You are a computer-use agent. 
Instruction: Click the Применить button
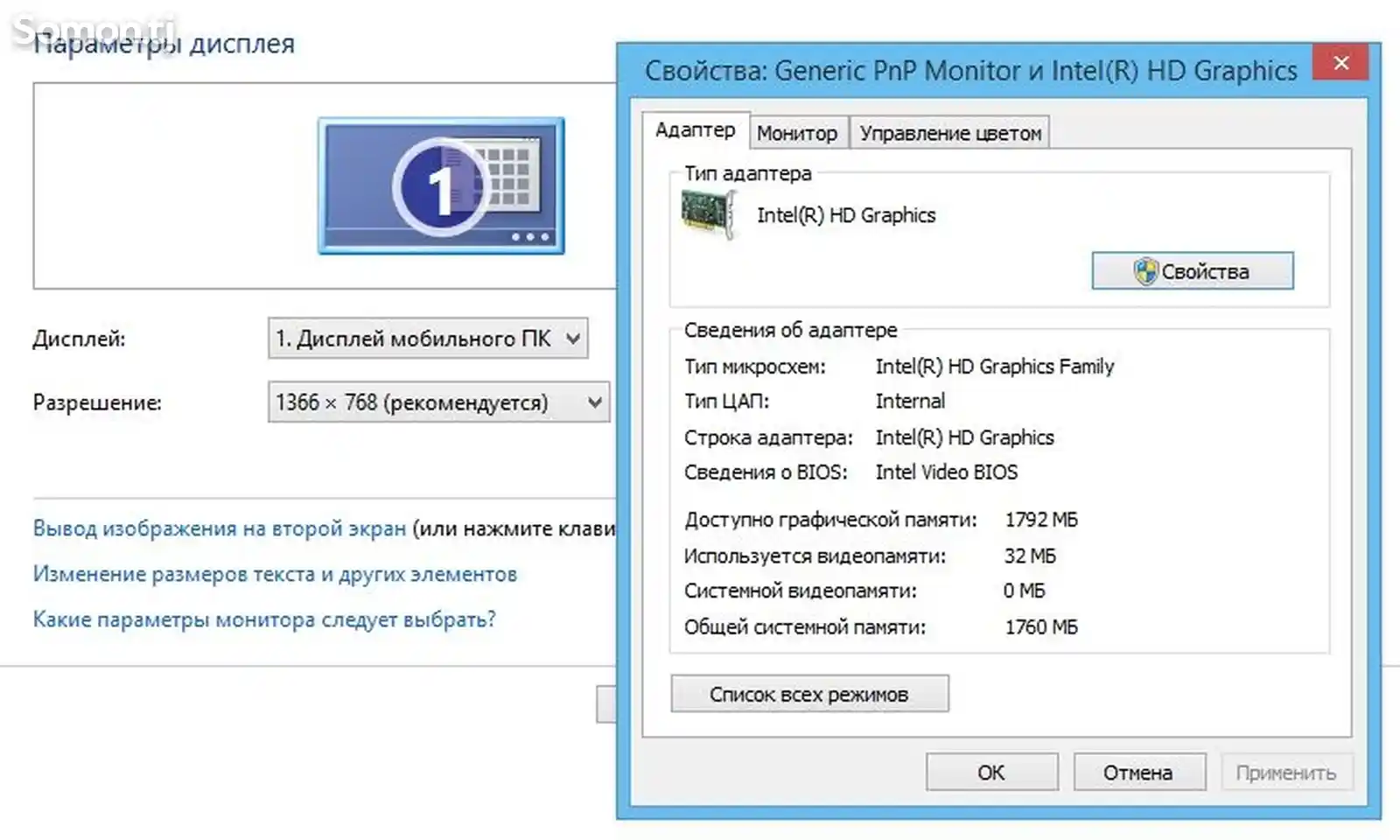click(x=1286, y=773)
